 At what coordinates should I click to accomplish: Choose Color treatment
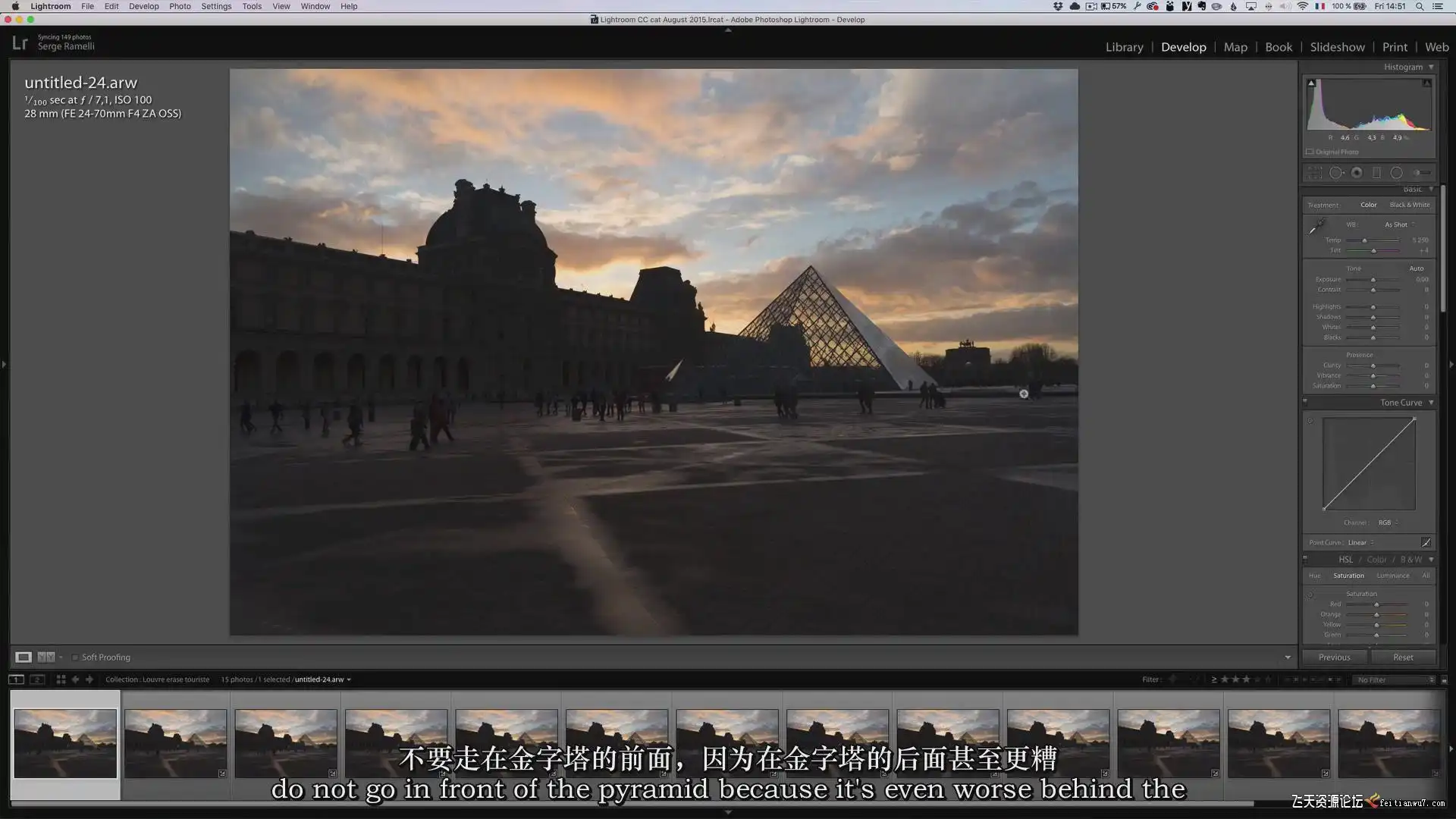coord(1368,205)
